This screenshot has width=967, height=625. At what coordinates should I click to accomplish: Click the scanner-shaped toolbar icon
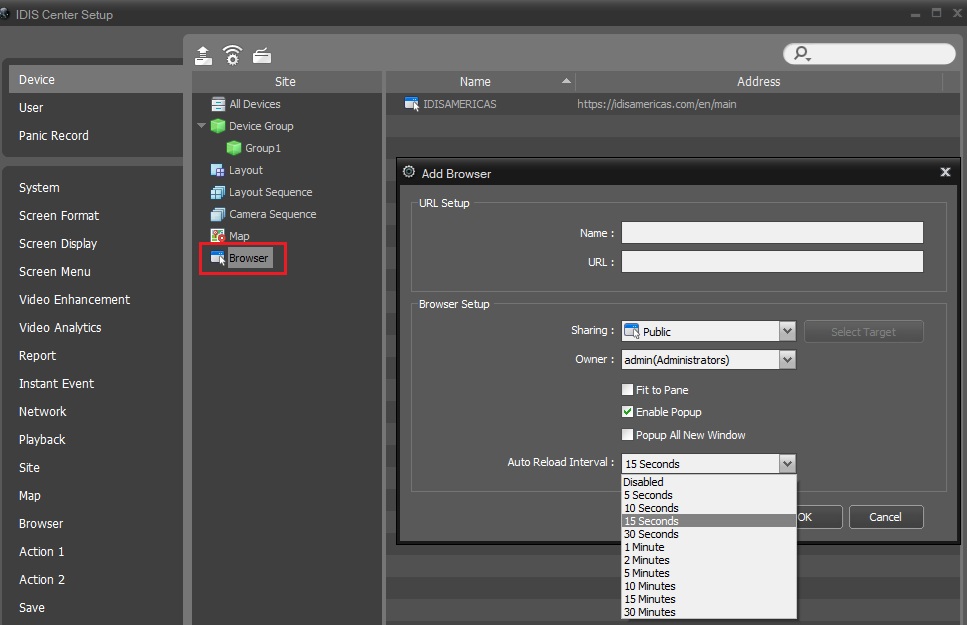pos(262,56)
